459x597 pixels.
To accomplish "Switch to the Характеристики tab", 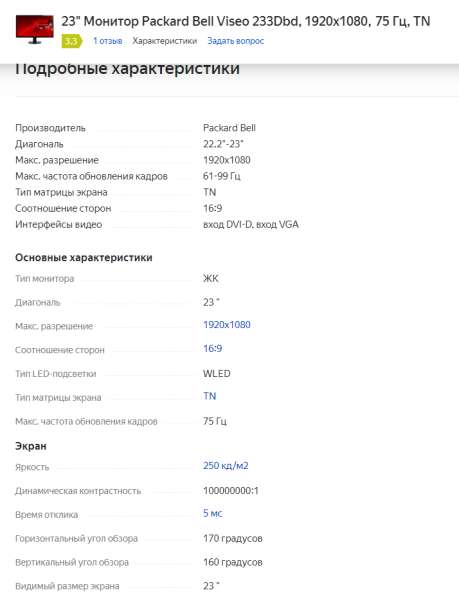I will [x=164, y=41].
